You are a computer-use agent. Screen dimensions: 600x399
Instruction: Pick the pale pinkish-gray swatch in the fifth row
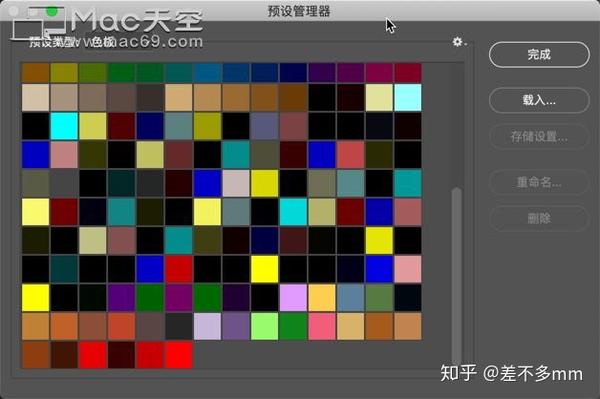[x=236, y=183]
